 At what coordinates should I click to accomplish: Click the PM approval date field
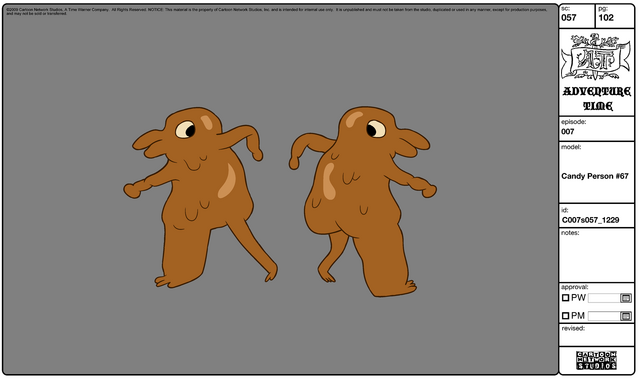(604, 316)
